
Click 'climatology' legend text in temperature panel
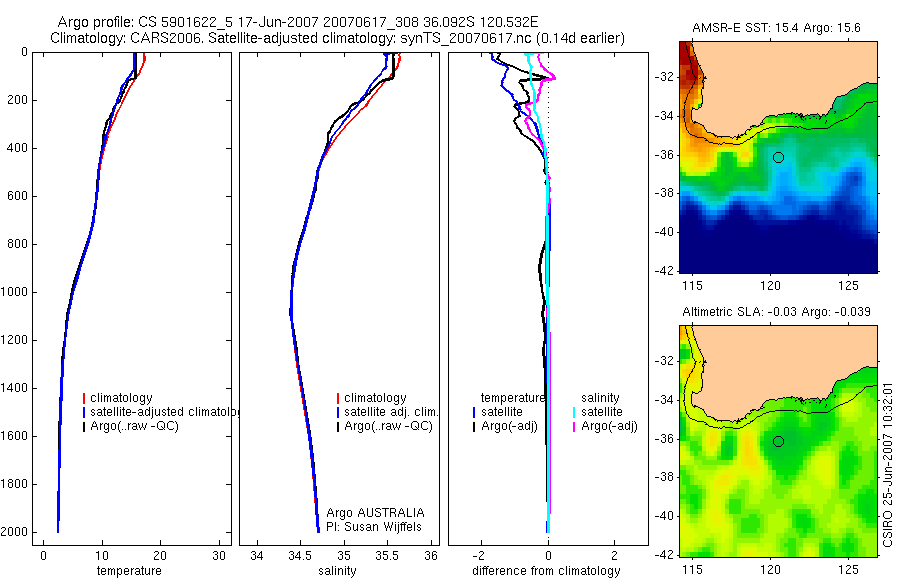(121, 398)
